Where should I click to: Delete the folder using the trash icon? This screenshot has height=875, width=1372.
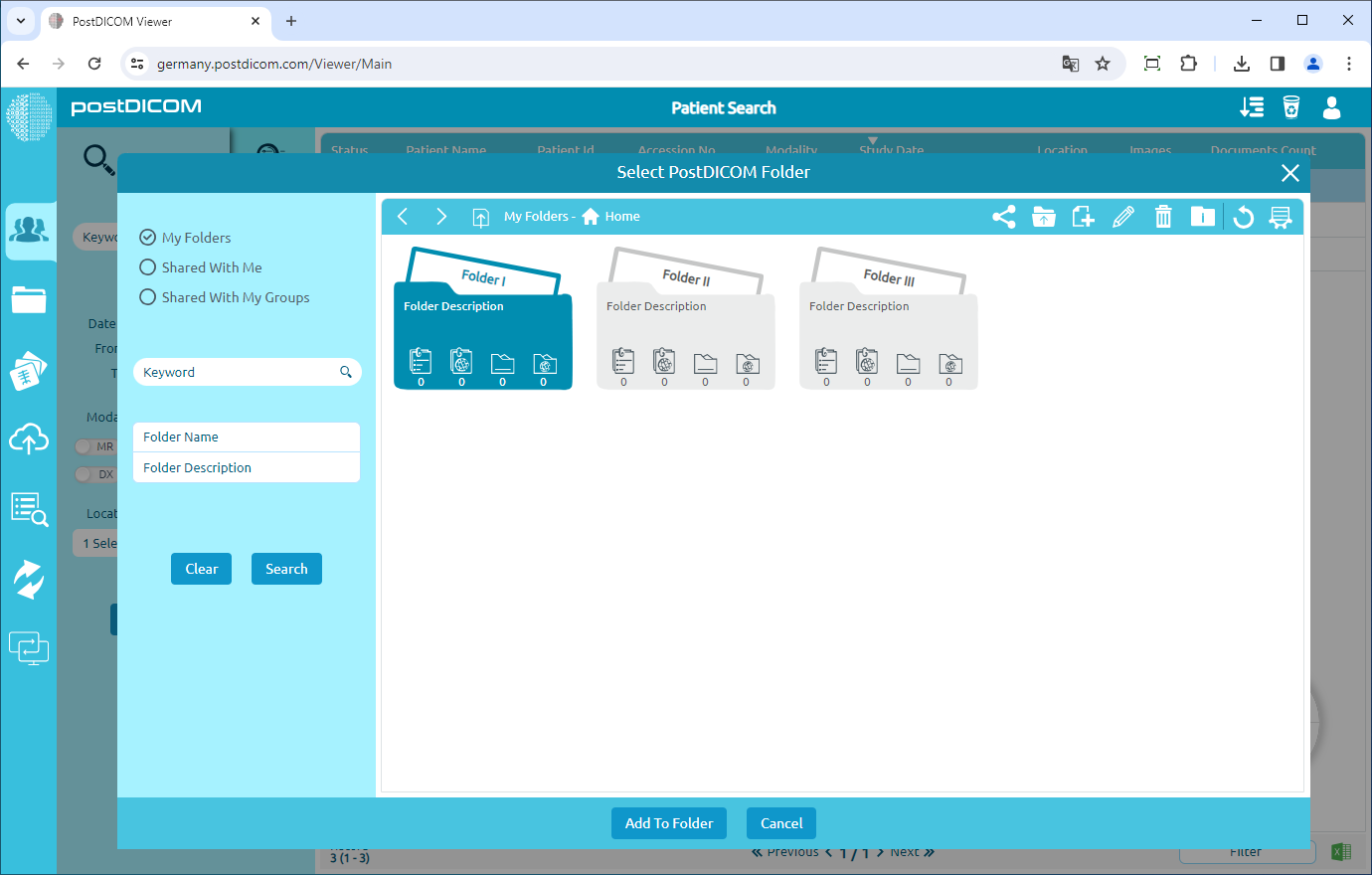[x=1163, y=216]
